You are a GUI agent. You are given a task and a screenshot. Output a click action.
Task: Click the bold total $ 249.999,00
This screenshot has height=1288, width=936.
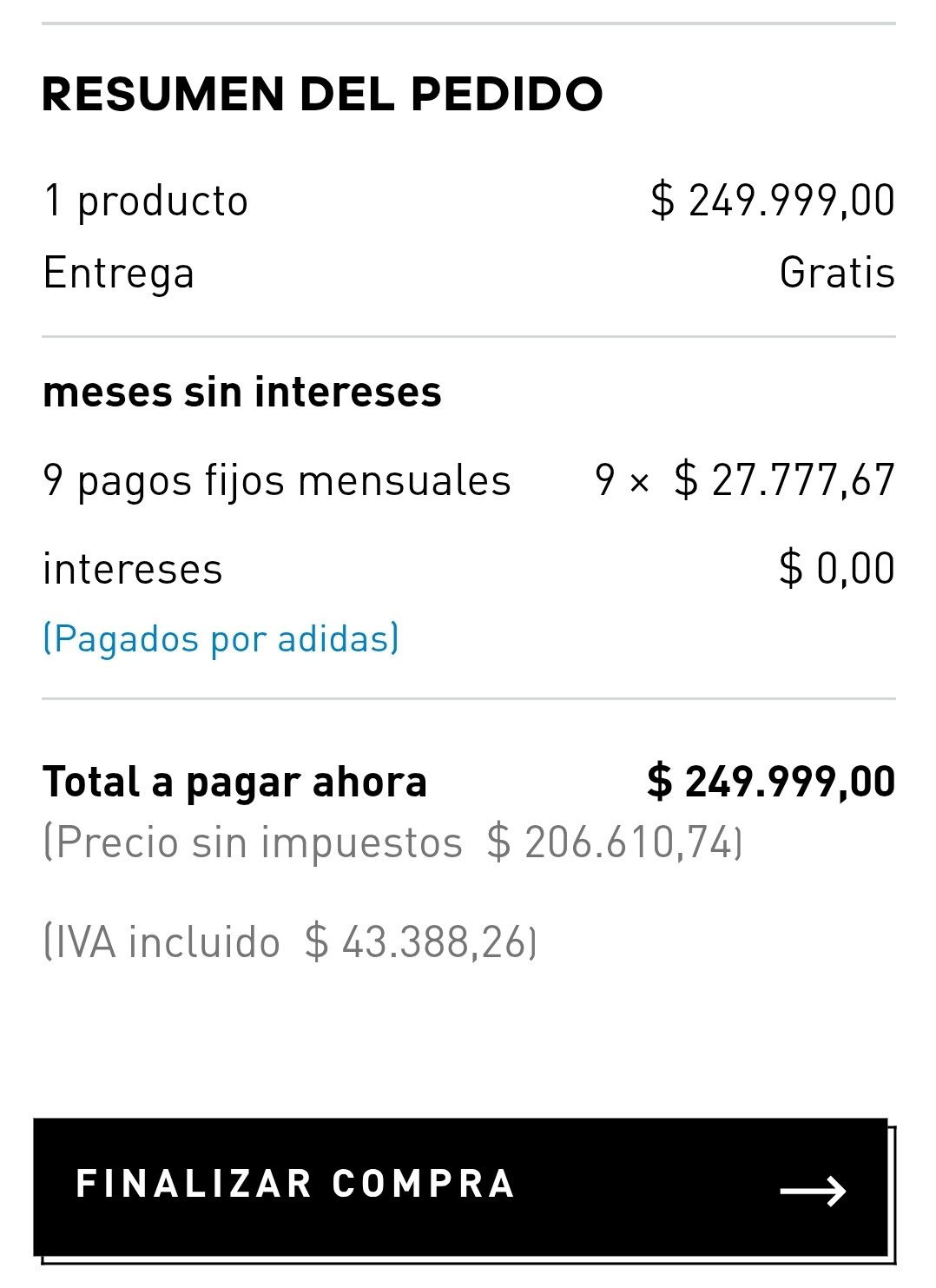(771, 781)
